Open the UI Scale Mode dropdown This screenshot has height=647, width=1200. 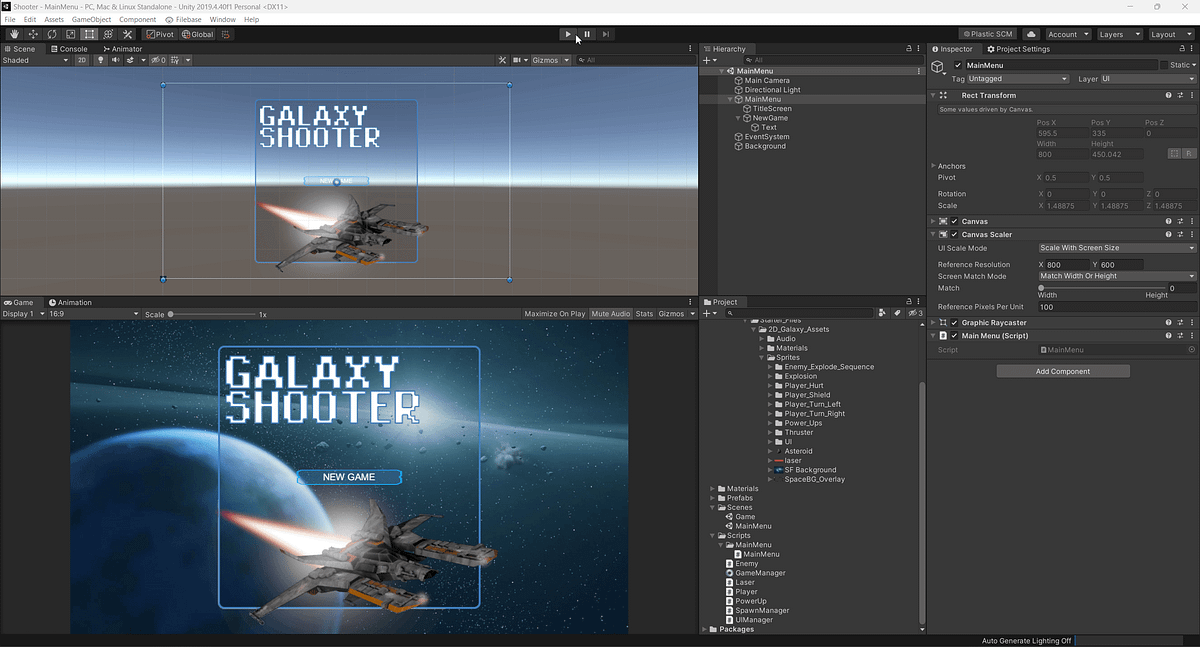coord(1115,247)
